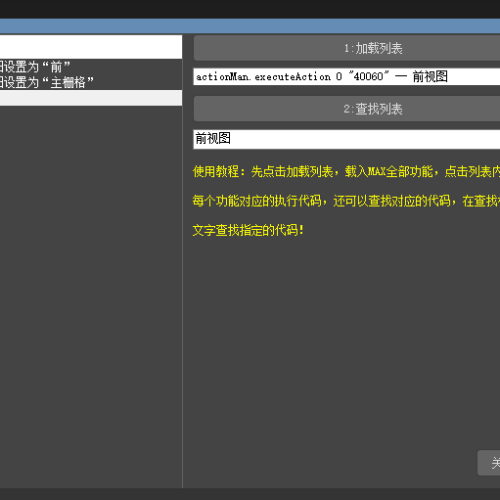Select the highlighted blank row below 主栅格

(x=91, y=98)
